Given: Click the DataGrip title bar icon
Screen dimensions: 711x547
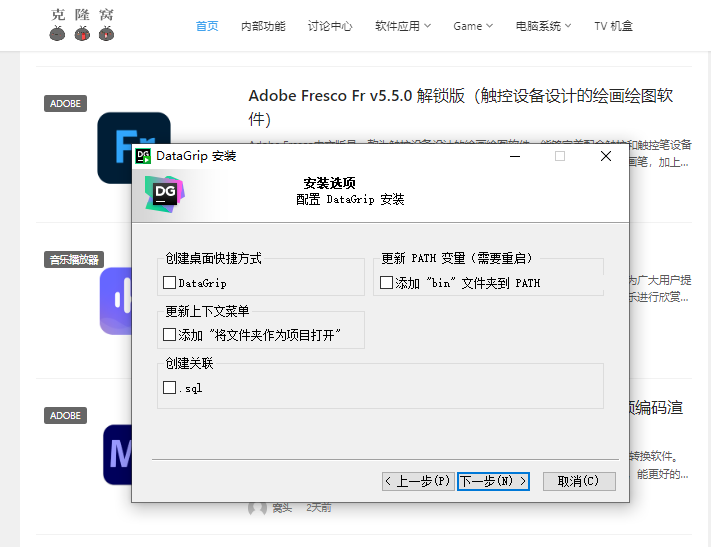Looking at the screenshot, I should pyautogui.click(x=143, y=156).
